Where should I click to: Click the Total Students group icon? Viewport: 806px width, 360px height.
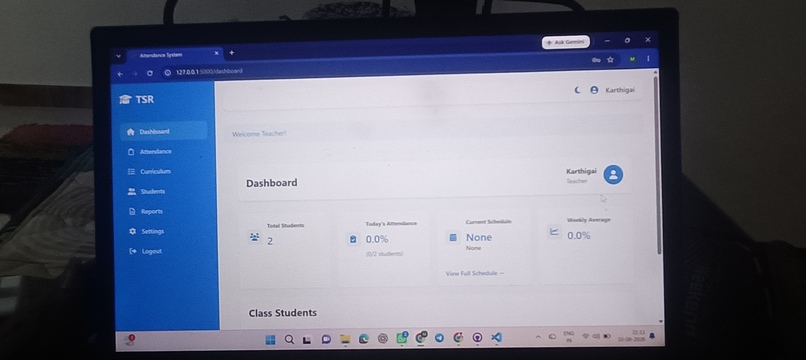[x=254, y=237]
